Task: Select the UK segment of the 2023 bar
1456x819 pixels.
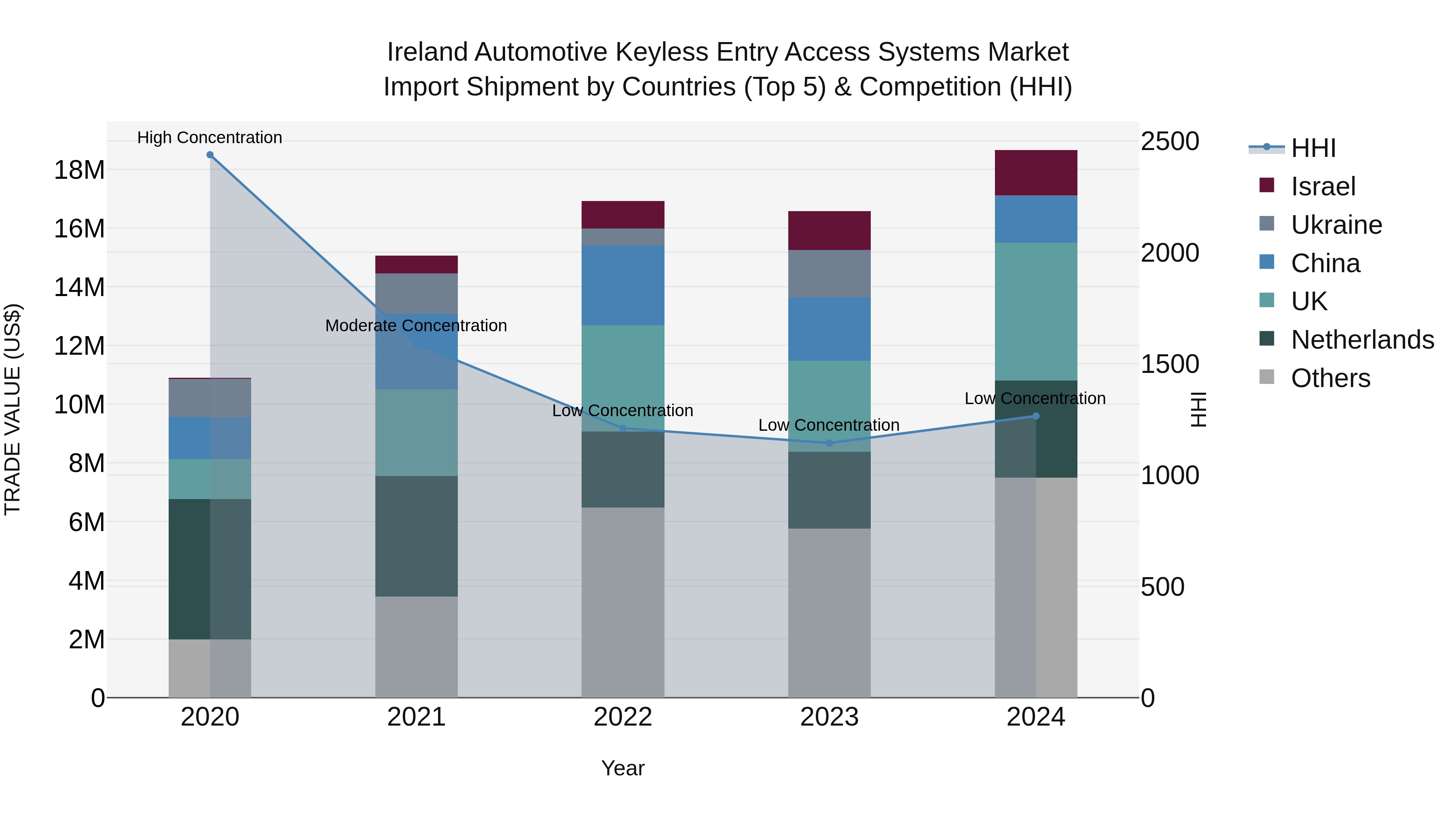Action: (x=829, y=406)
